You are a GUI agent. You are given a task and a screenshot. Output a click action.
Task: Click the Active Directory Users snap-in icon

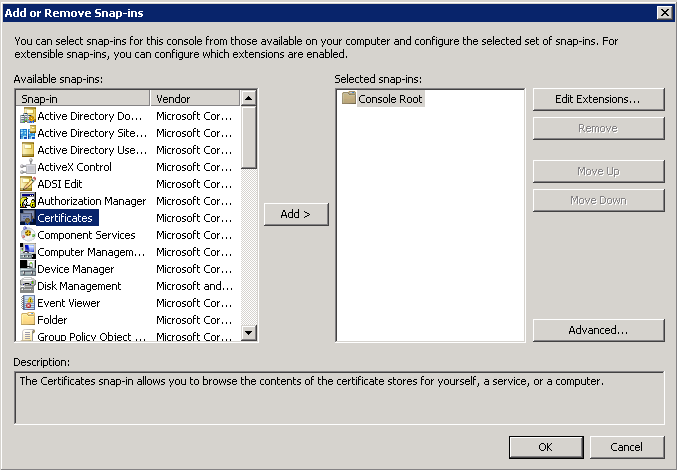[x=28, y=150]
